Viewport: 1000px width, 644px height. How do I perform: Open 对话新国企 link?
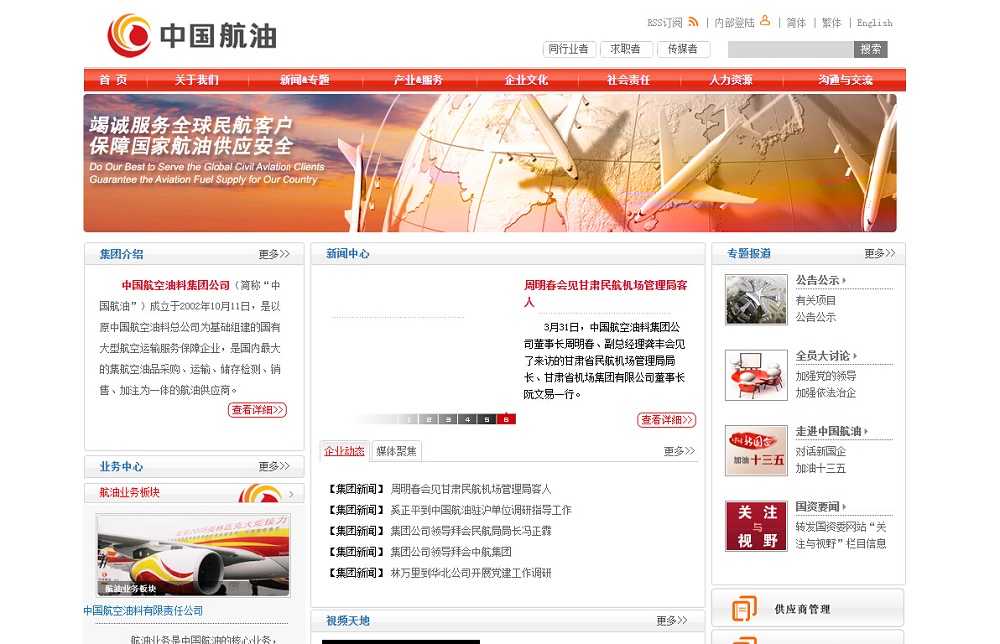821,451
